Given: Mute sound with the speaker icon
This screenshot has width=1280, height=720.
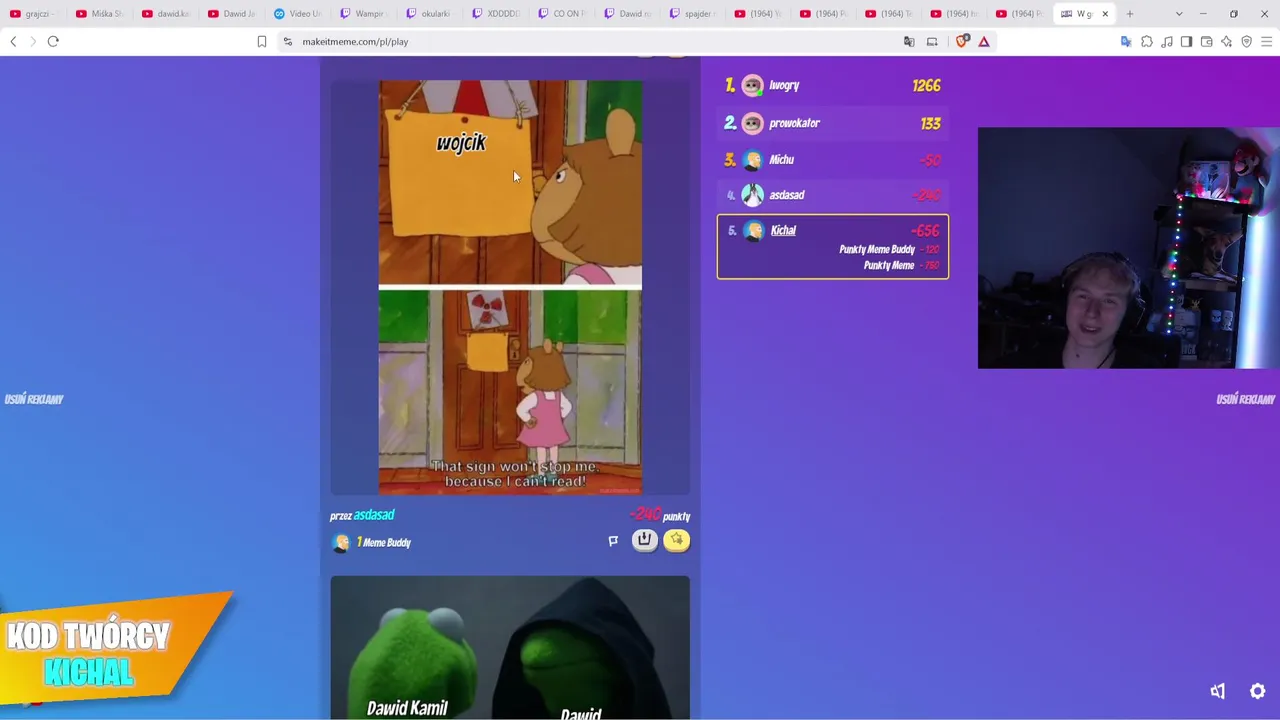Looking at the screenshot, I should point(1218,691).
